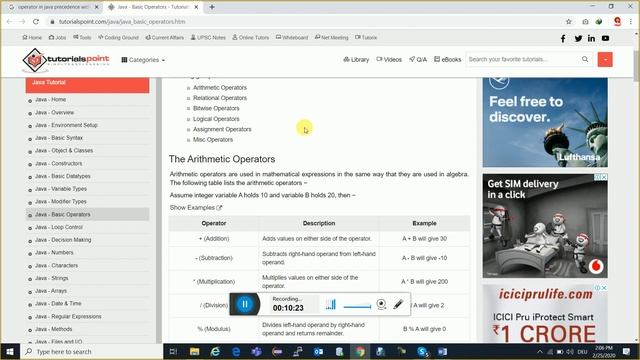Open the Videos link

pyautogui.click(x=389, y=60)
